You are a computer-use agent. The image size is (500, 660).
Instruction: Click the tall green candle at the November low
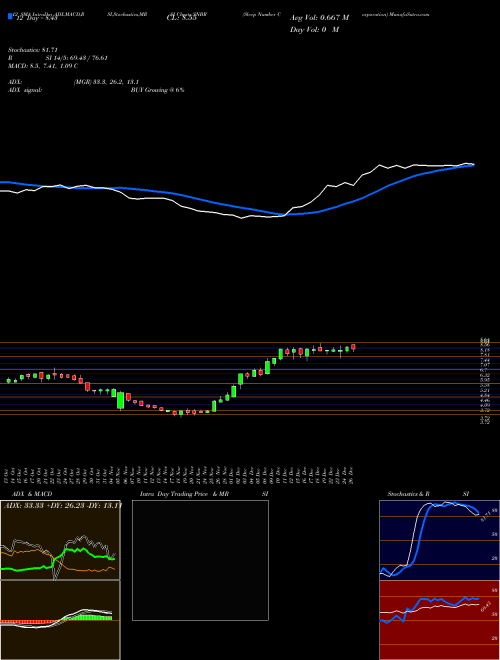(120, 401)
